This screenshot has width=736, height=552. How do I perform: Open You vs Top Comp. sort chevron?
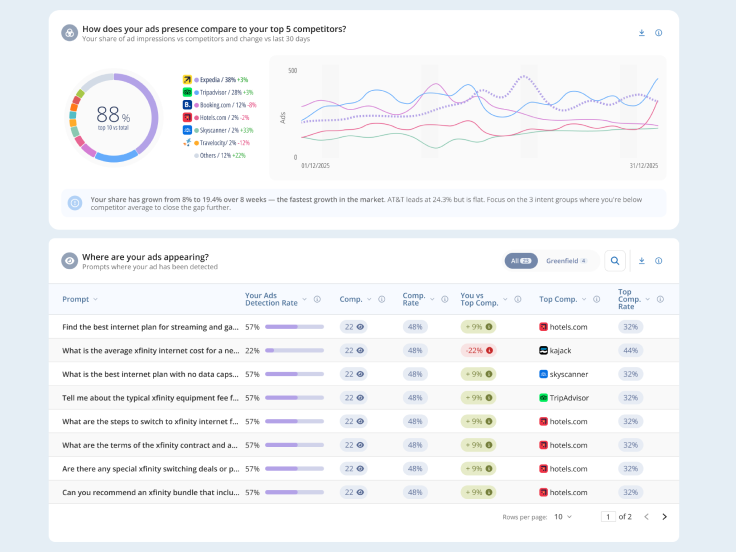(505, 299)
